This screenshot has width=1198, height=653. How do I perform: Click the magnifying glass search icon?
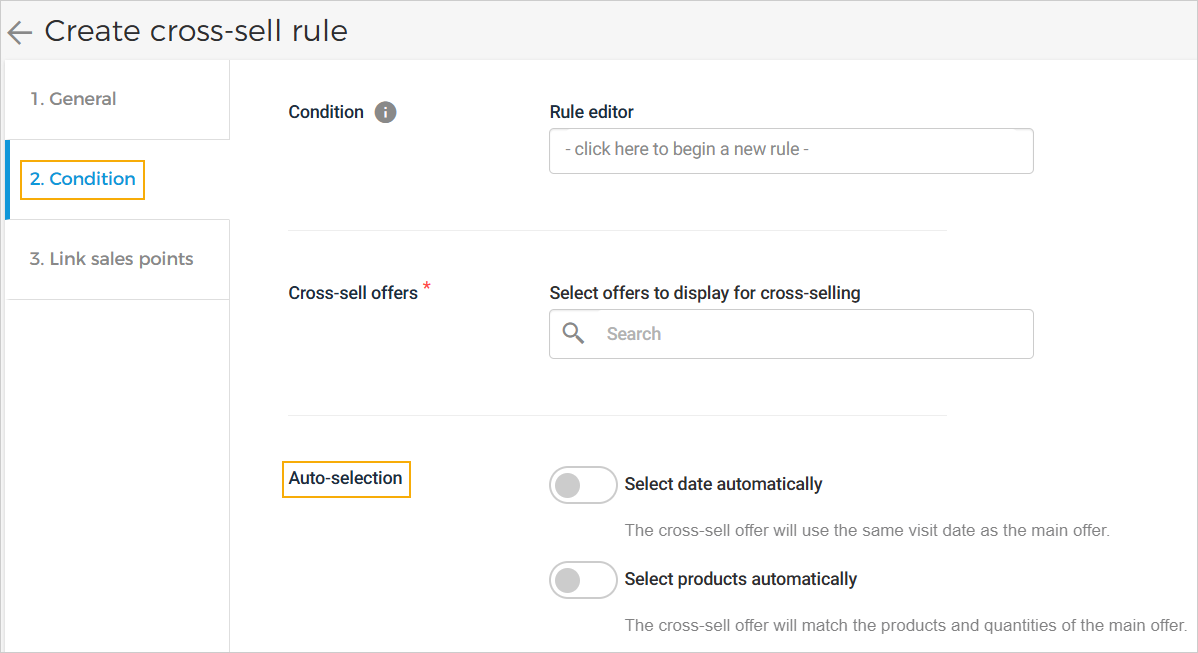click(x=573, y=333)
